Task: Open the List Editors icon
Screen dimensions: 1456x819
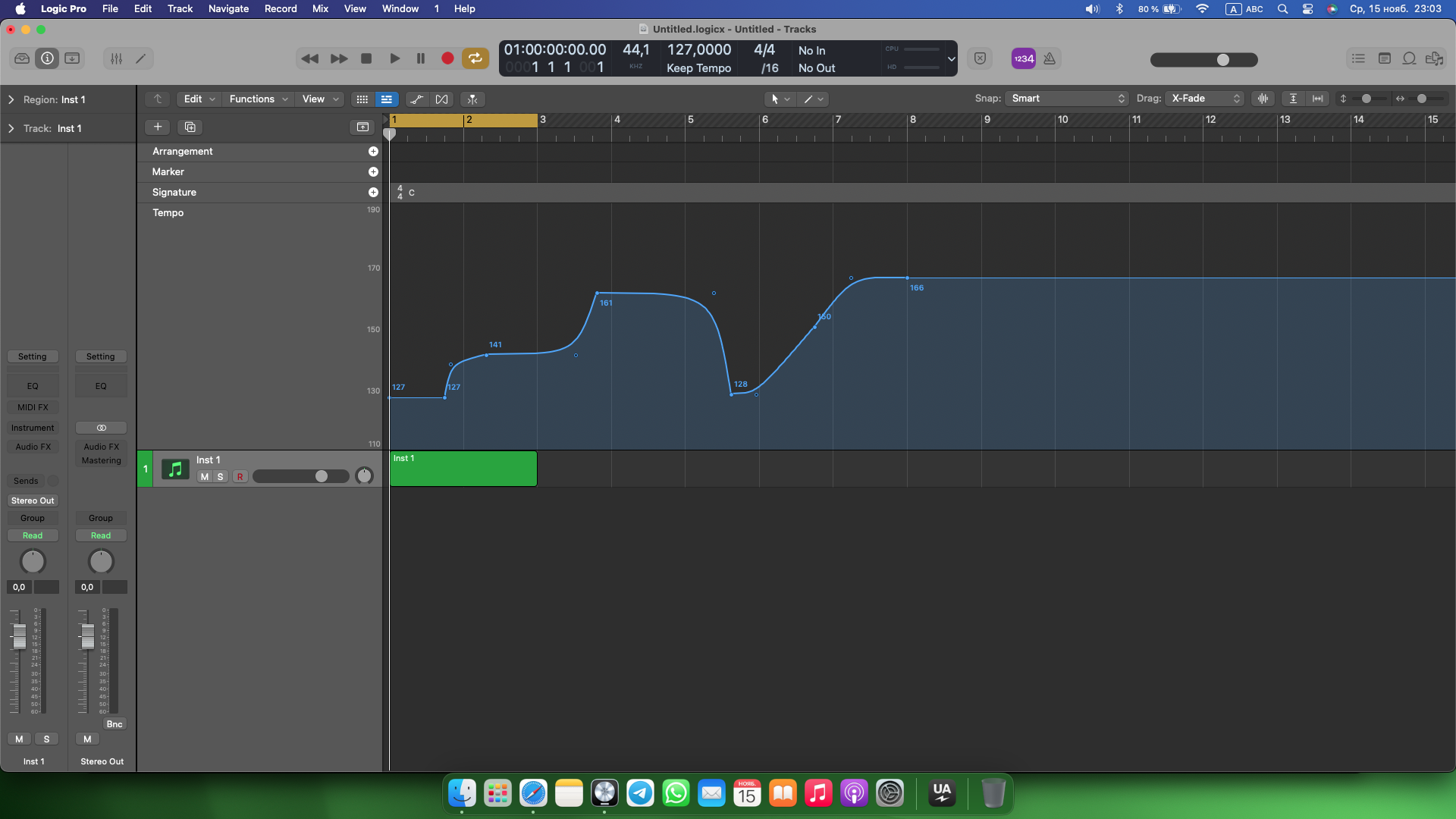Action: coord(1358,58)
